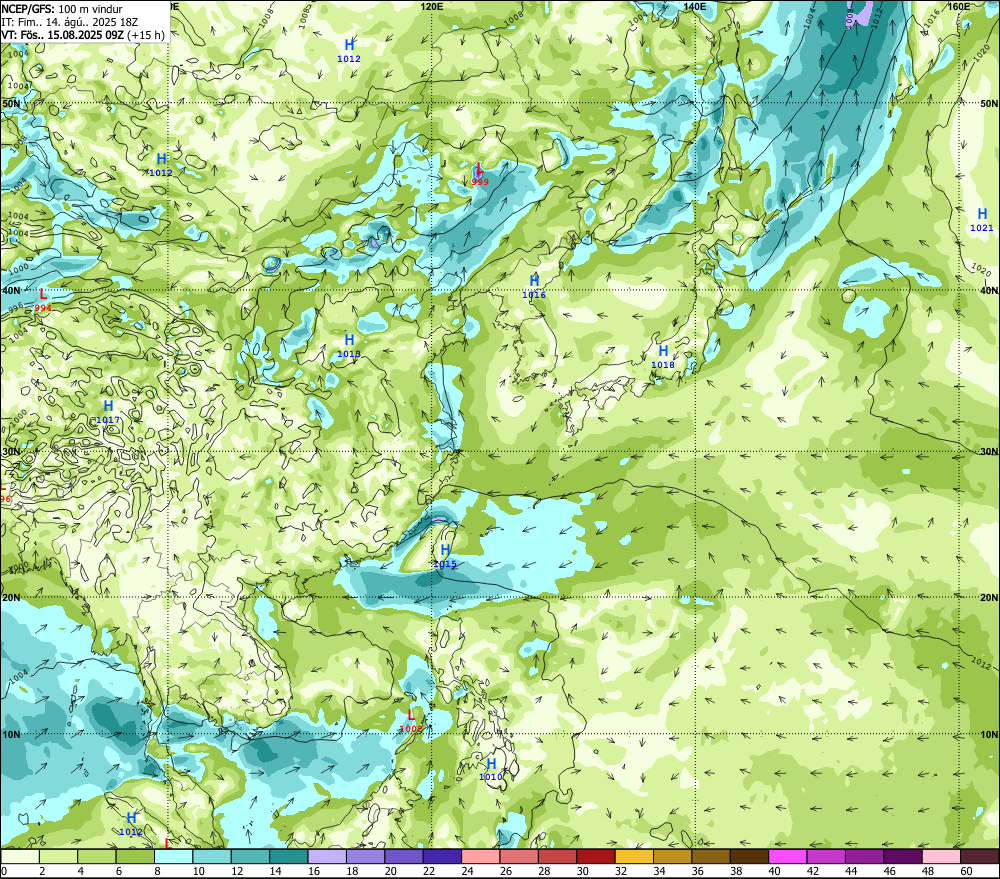Pick the 14–16 dark teal legend swatch
Image resolution: width=1000 pixels, height=879 pixels.
click(x=289, y=856)
